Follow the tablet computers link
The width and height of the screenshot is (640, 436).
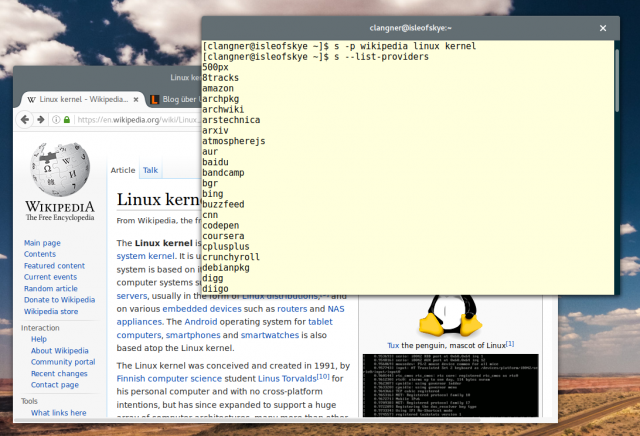coord(320,322)
